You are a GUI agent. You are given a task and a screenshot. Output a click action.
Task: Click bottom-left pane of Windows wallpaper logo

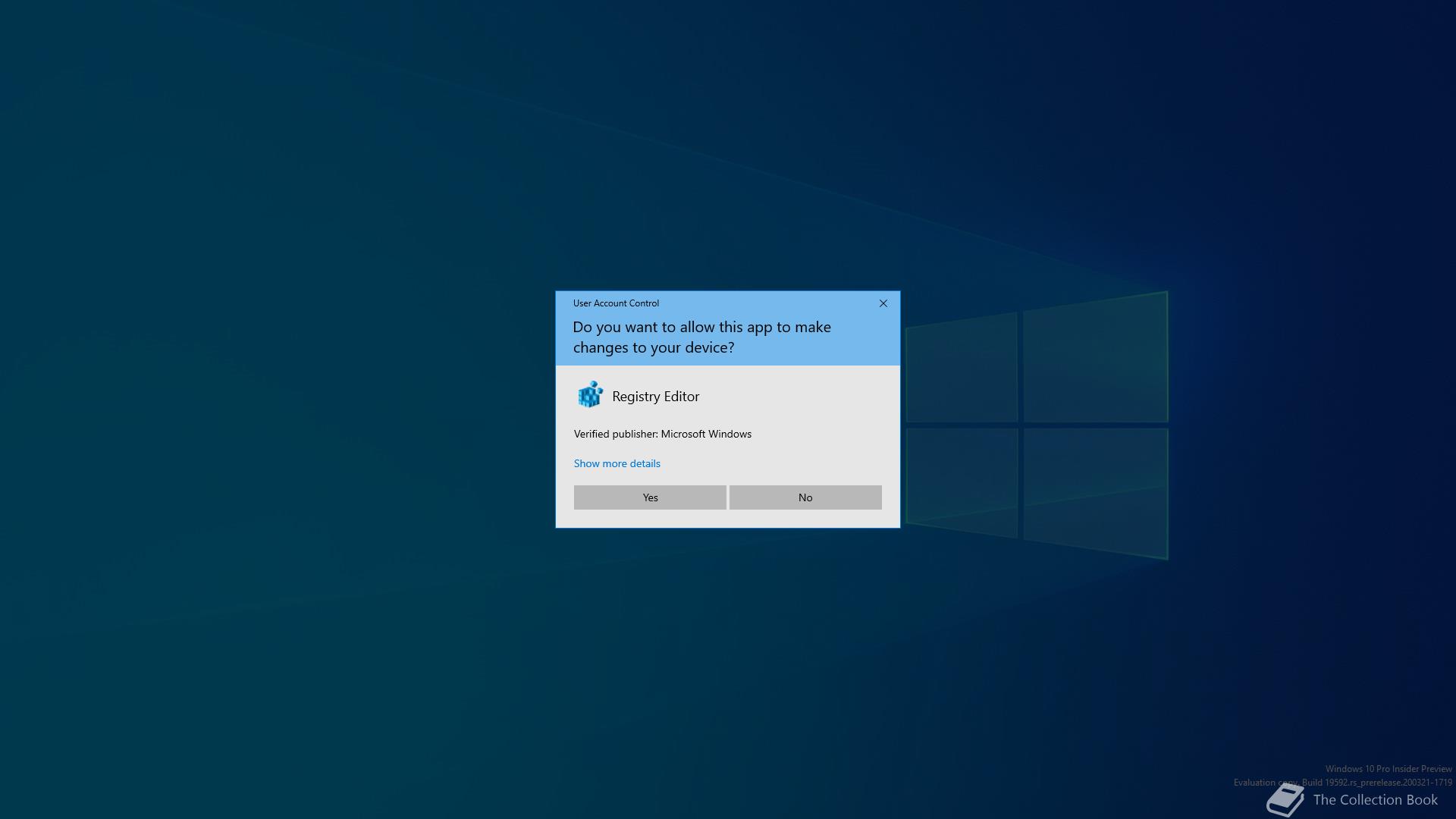[962, 479]
